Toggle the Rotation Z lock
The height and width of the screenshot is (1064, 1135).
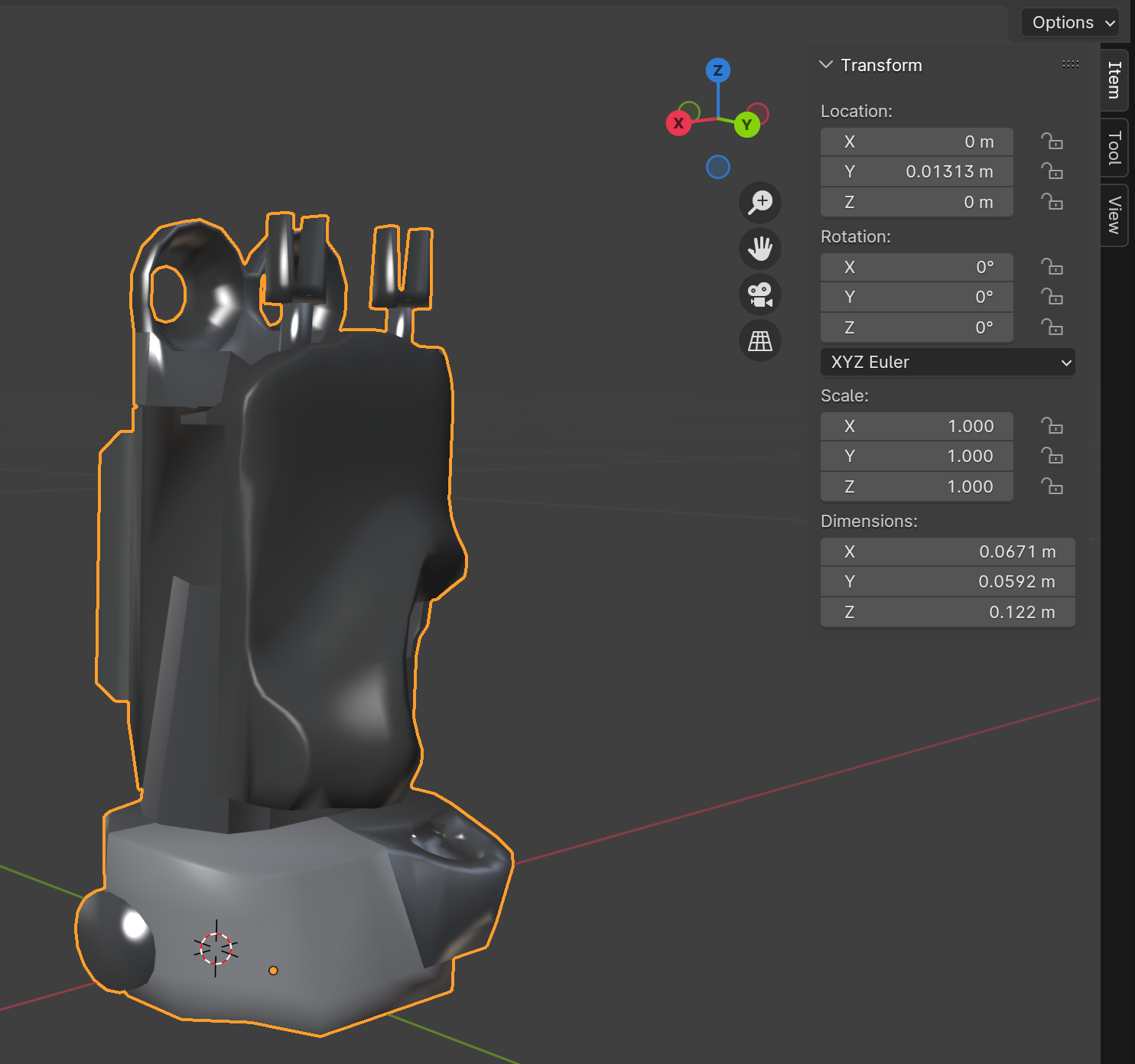point(1052,327)
